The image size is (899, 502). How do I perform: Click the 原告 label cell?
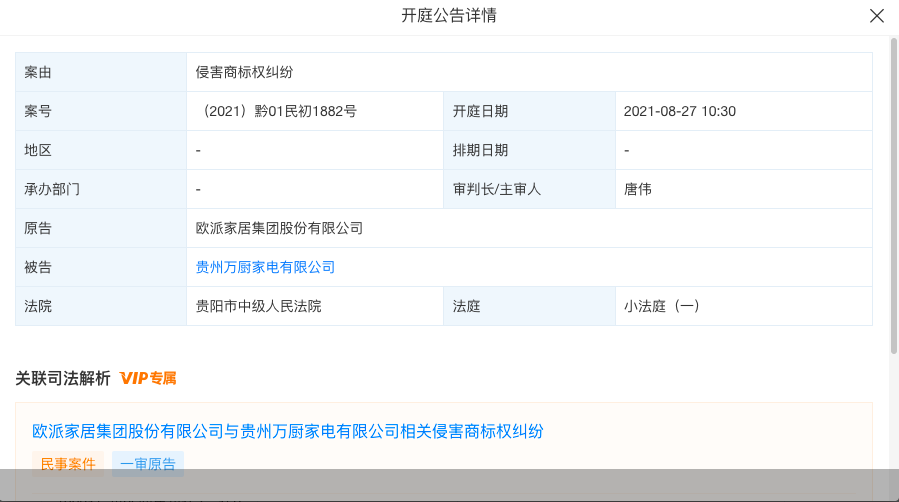[101, 228]
